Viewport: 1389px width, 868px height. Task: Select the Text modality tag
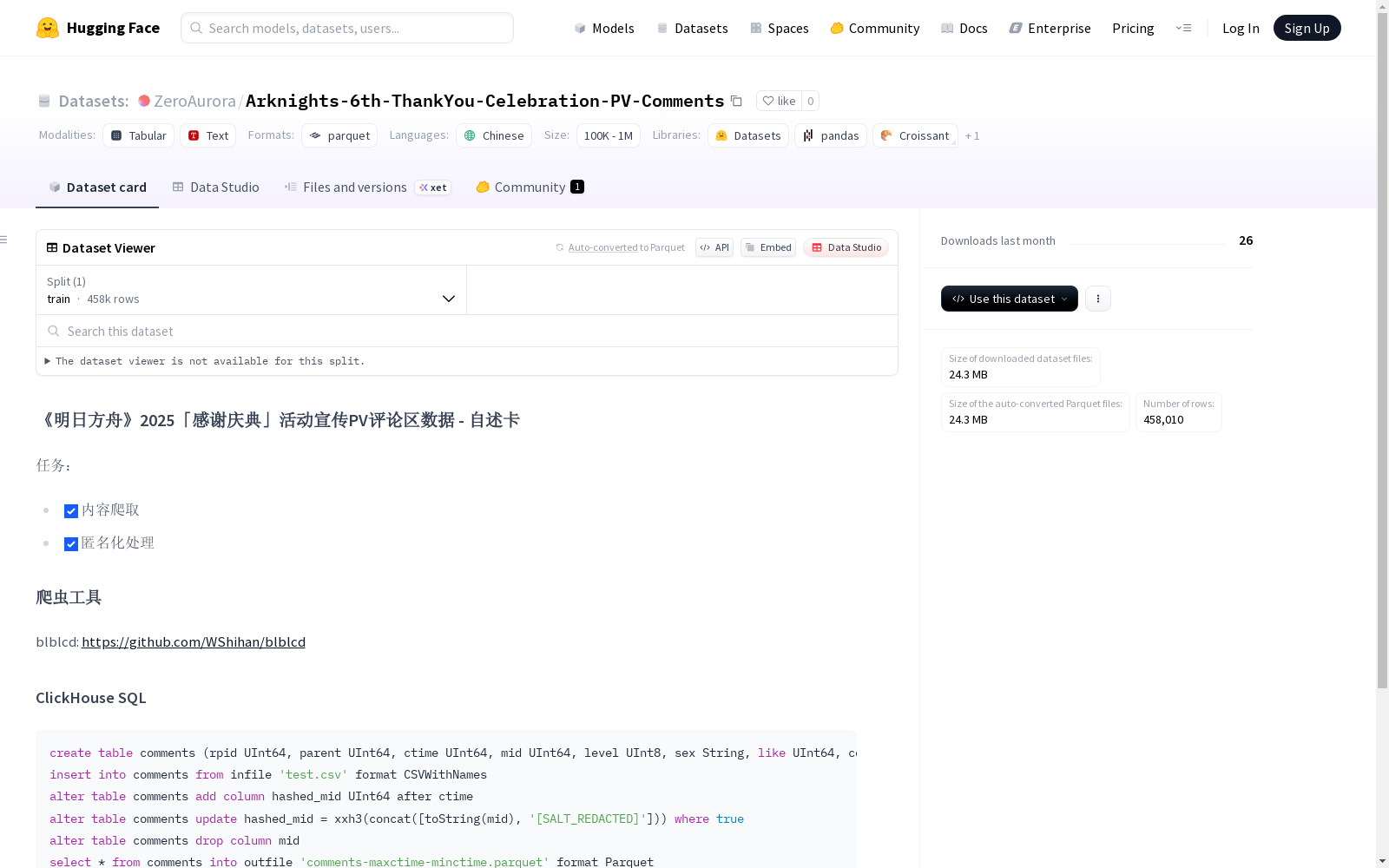coord(208,135)
